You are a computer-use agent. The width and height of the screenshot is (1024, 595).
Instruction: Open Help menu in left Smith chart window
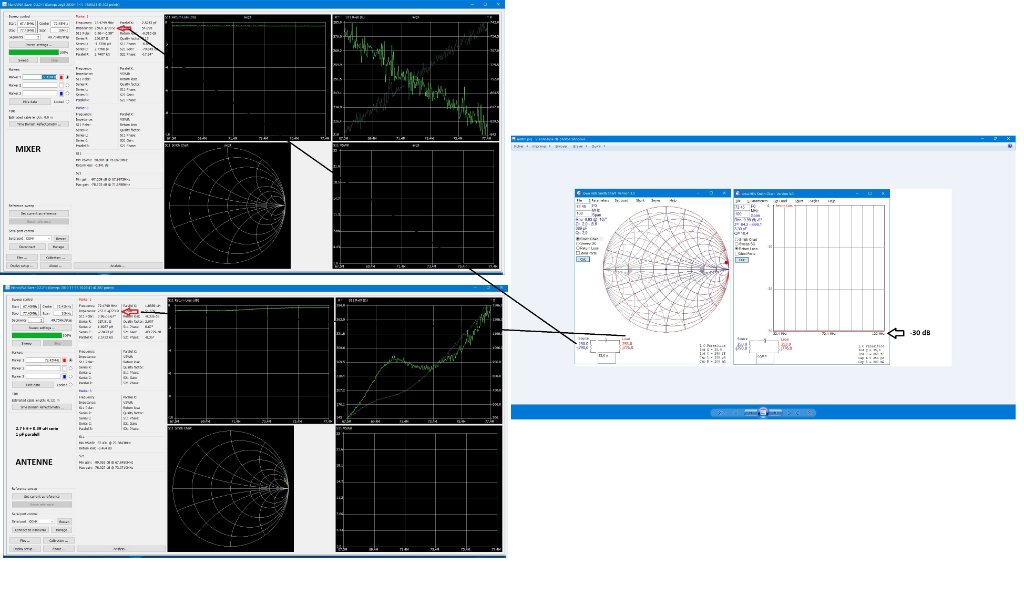tap(673, 201)
